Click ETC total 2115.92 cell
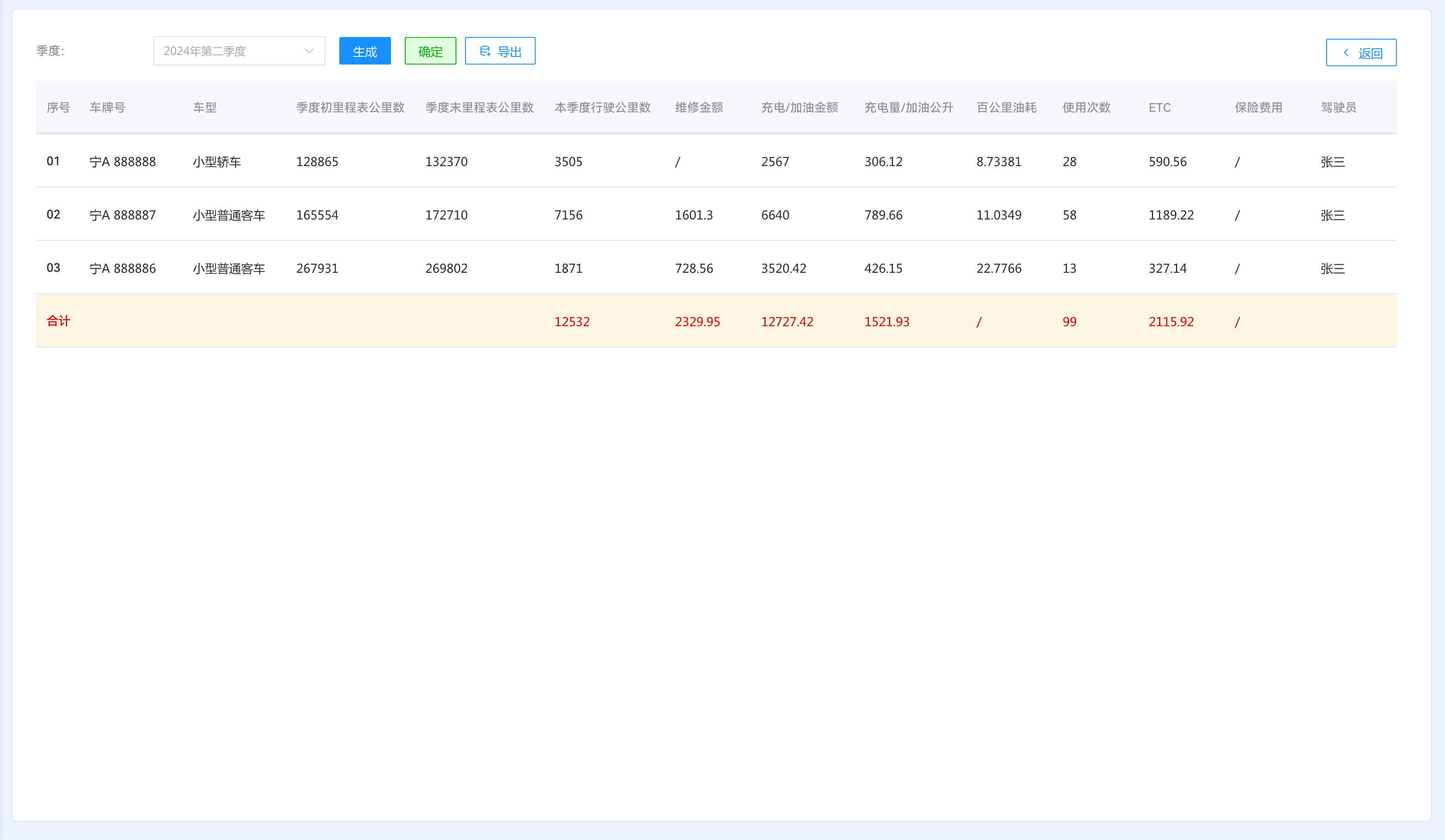The width and height of the screenshot is (1445, 840). (1171, 321)
